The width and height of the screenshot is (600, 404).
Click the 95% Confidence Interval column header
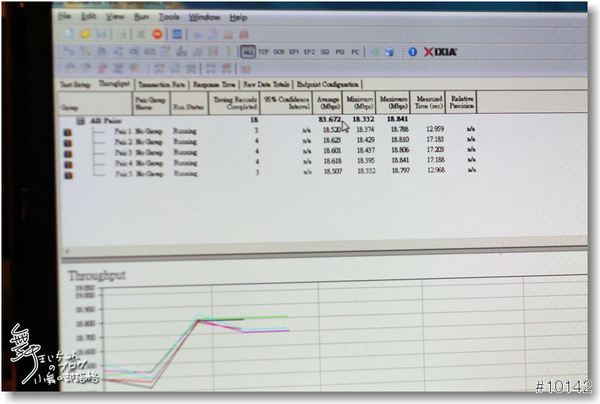pos(286,103)
